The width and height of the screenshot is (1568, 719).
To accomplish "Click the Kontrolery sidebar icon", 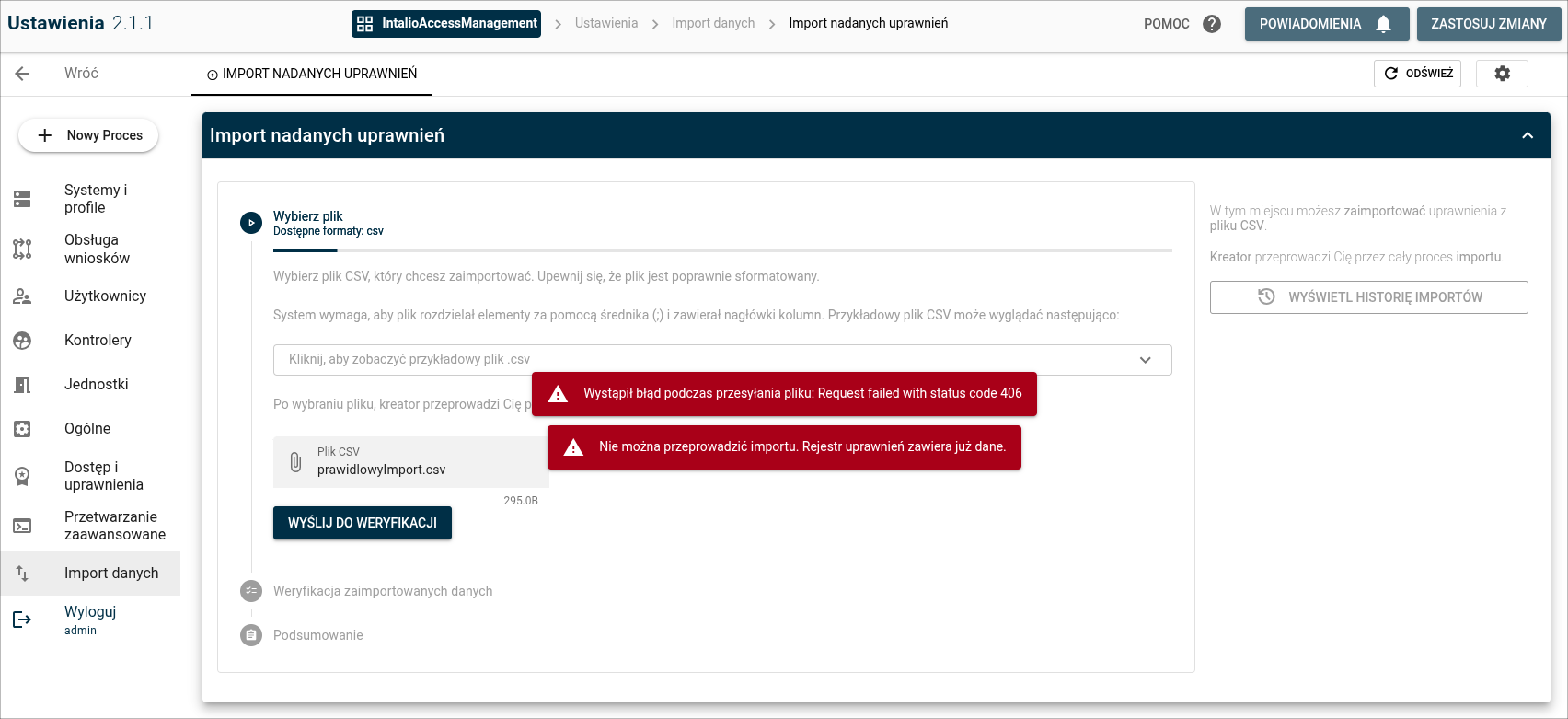I will 23,341.
